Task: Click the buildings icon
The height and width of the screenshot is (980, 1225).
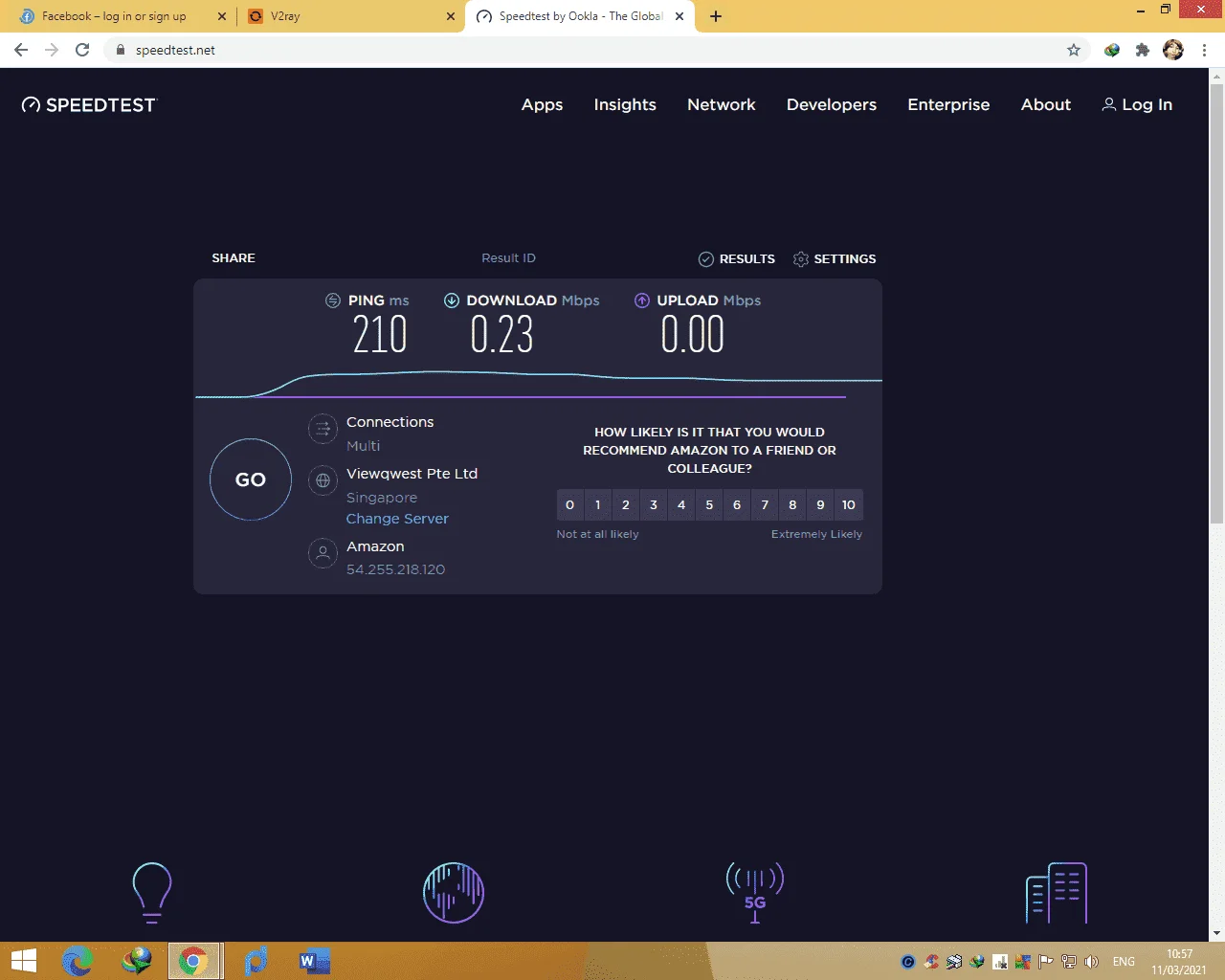Action: click(1057, 893)
